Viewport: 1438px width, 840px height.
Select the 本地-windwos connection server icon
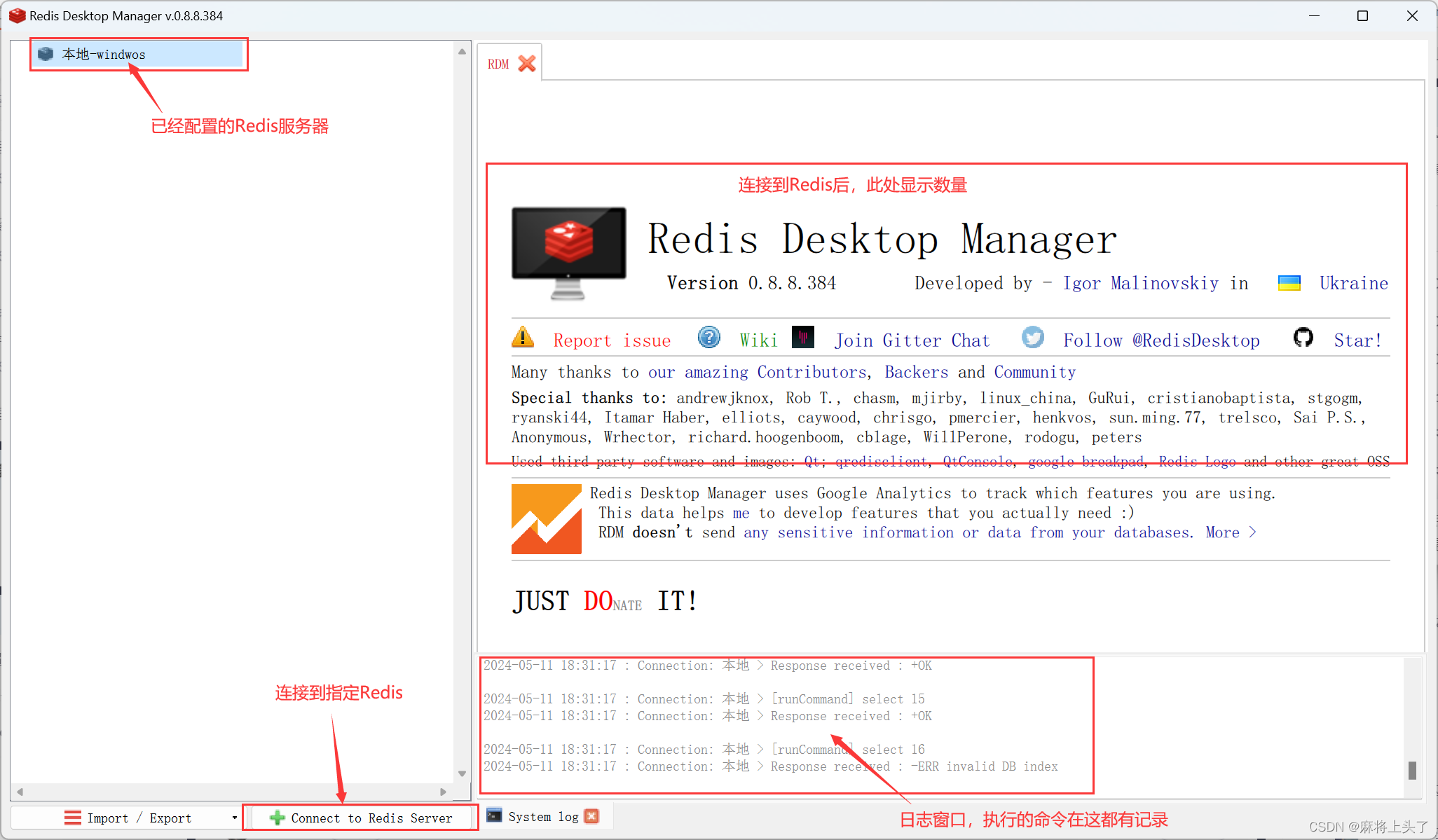coord(46,54)
